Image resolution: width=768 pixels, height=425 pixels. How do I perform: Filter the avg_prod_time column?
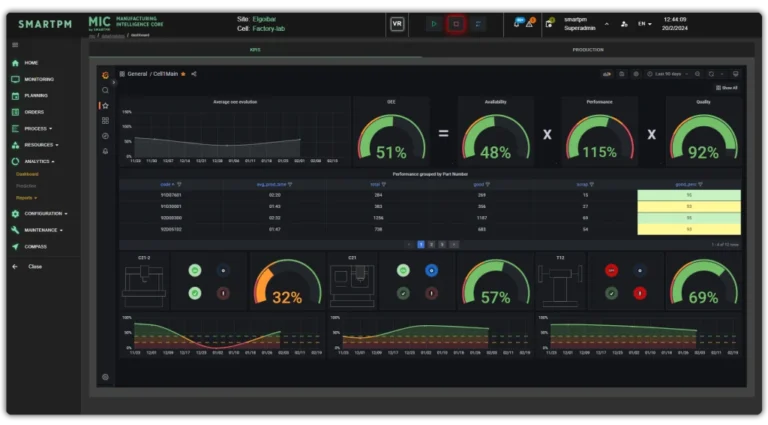point(290,185)
